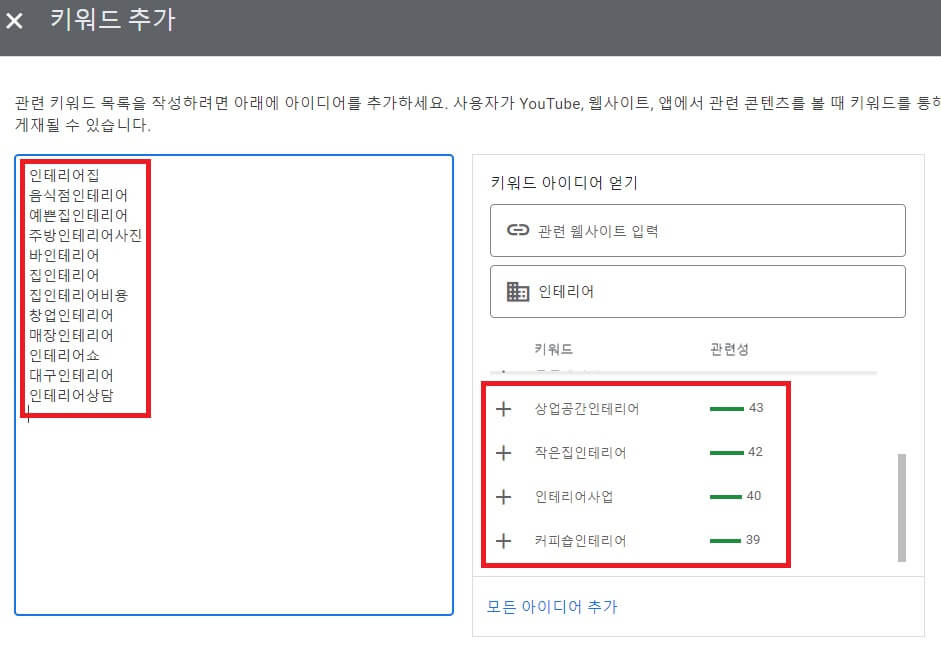Select 인테리어사업 keyword suggestion text
Viewport: 941px width, 645px height.
click(574, 497)
